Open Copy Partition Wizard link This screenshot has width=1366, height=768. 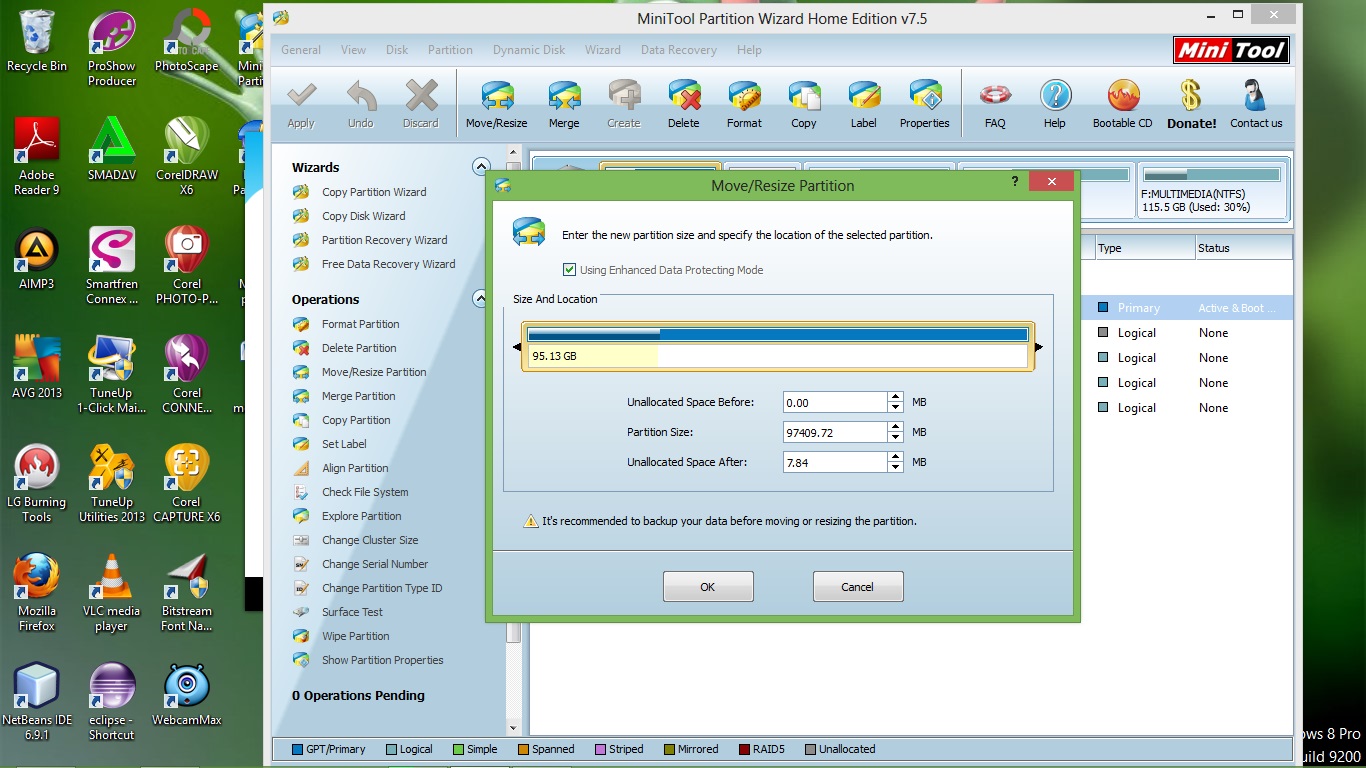(x=374, y=192)
